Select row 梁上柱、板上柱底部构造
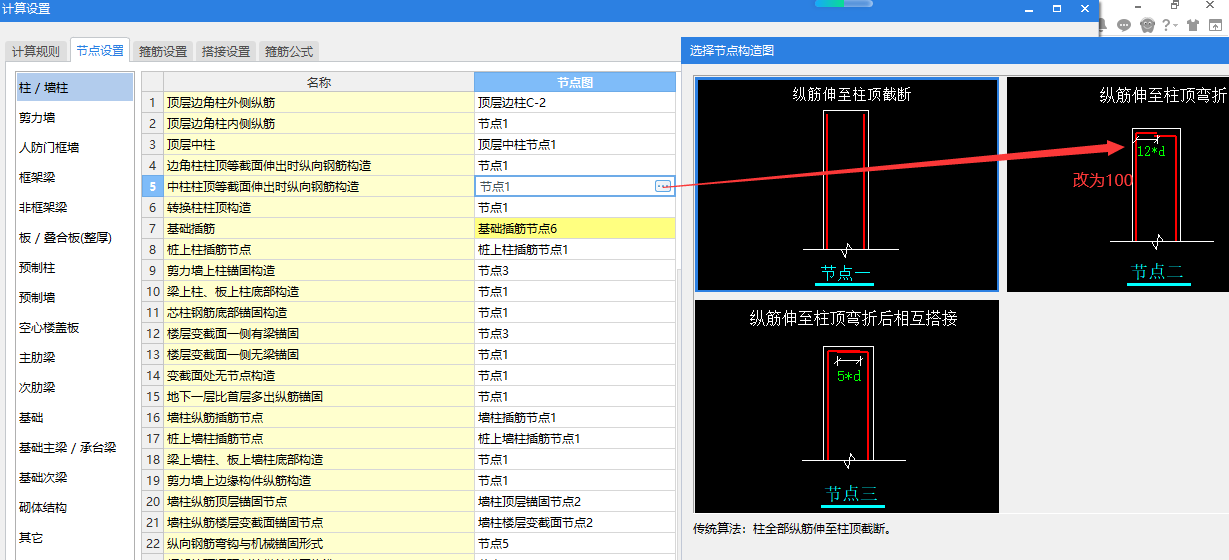 pyautogui.click(x=319, y=291)
